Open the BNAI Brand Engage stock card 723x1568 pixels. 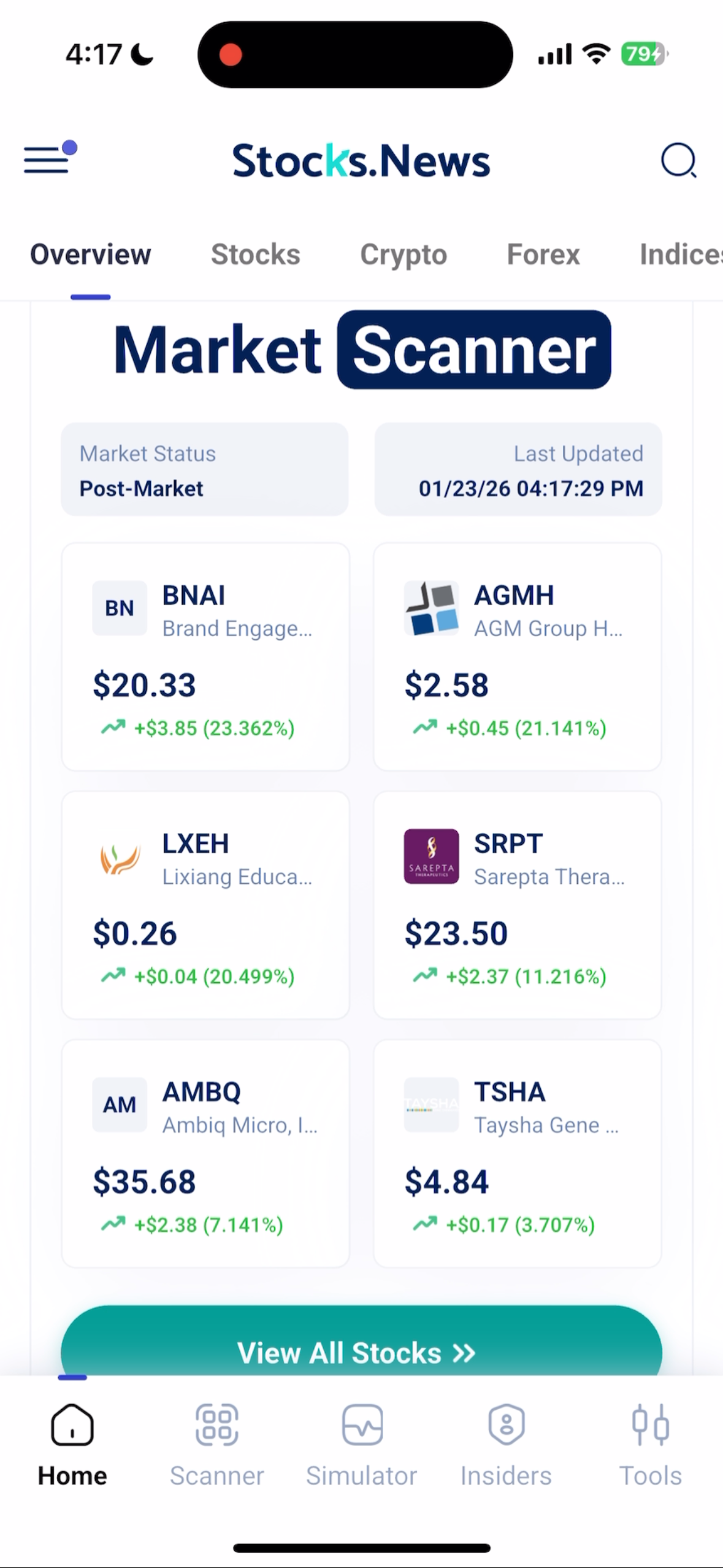(205, 656)
